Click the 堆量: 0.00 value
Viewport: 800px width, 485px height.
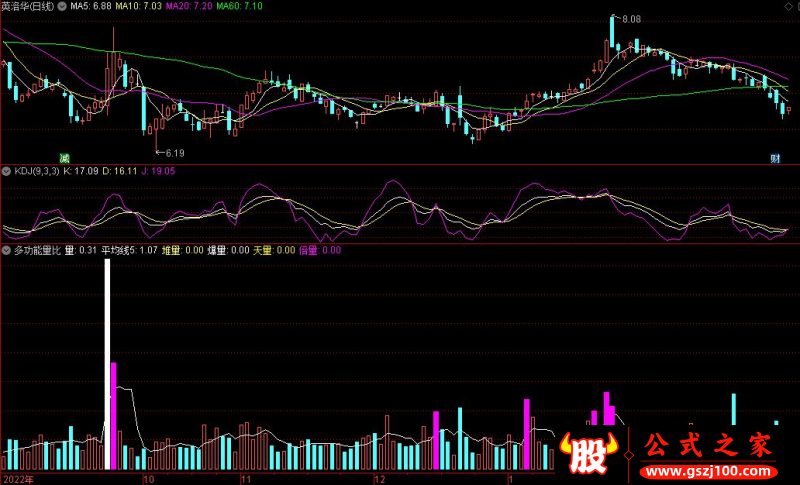183,250
